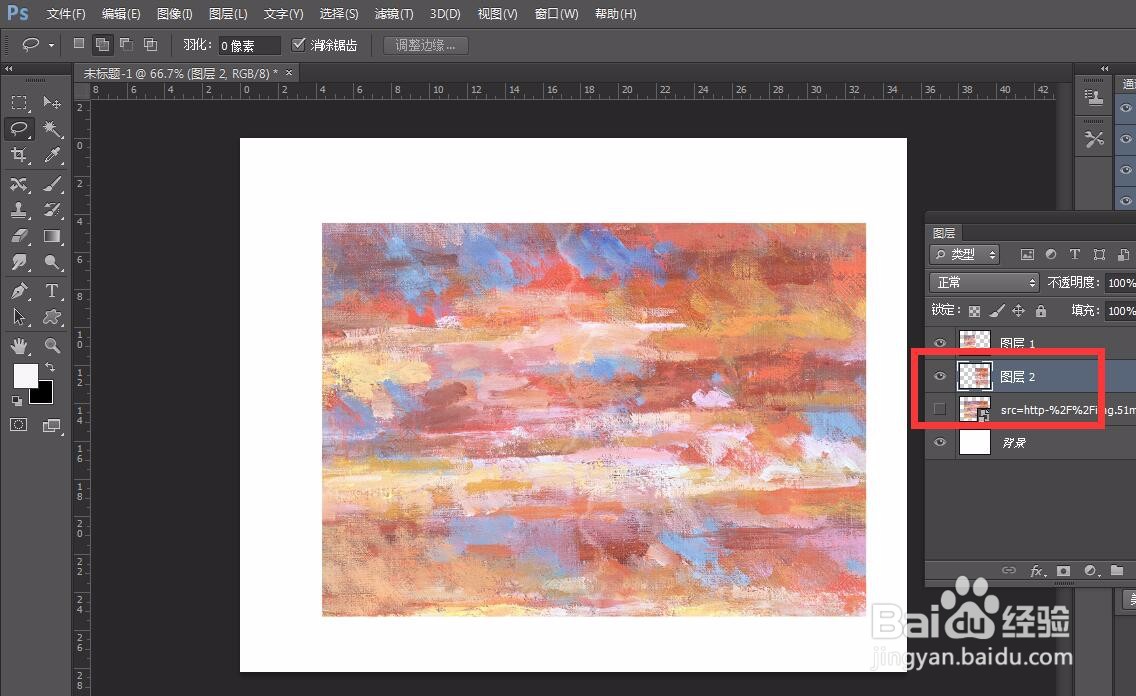Click the foreground color swatch
This screenshot has height=696, width=1136.
[x=25, y=375]
